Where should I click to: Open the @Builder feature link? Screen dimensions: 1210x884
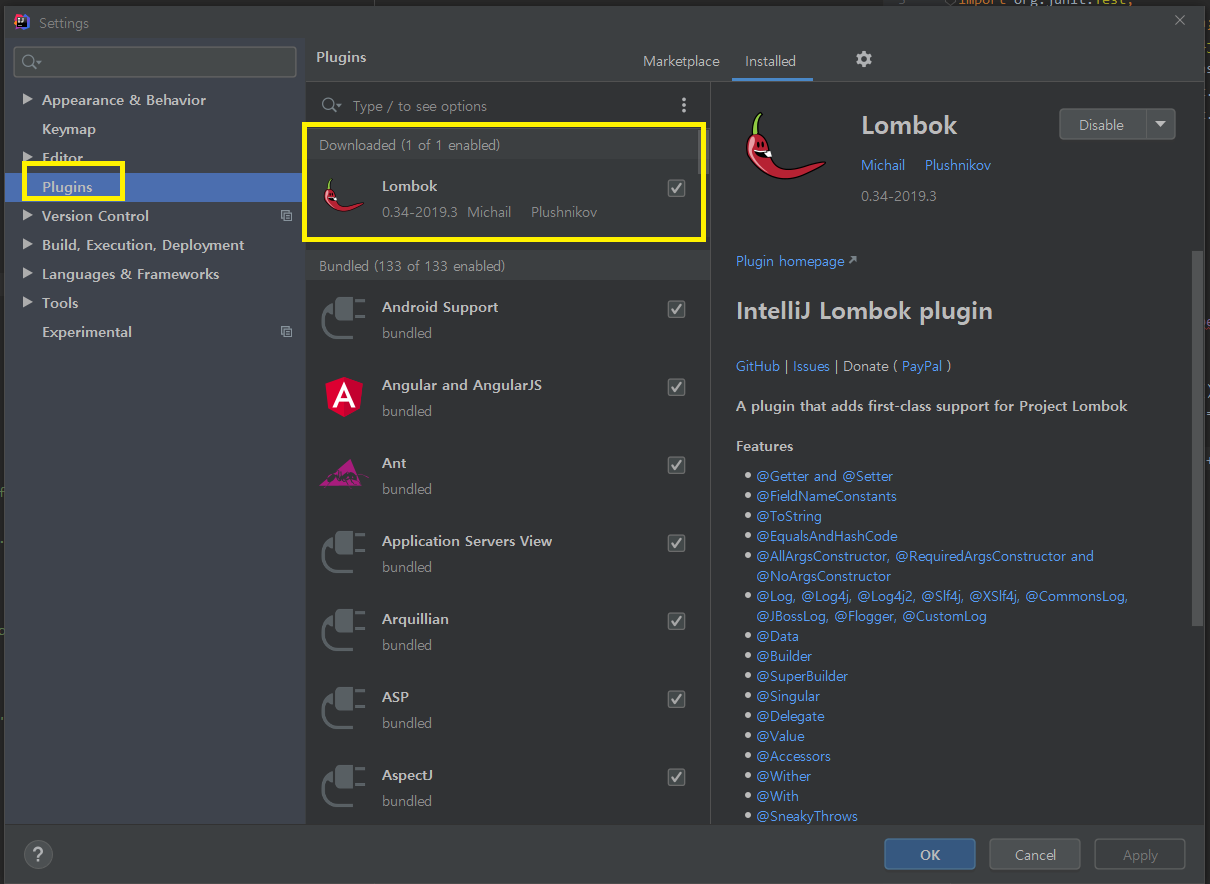(x=784, y=656)
